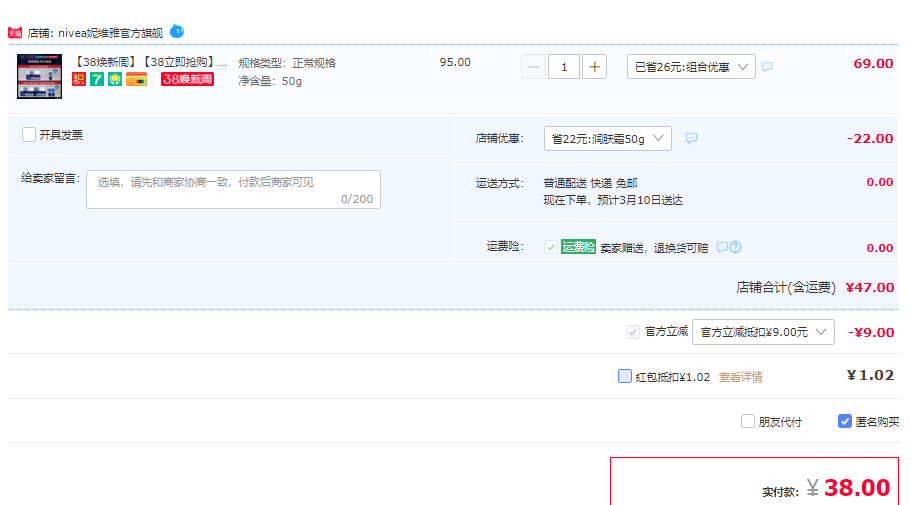The image size is (911, 505).
Task: Click the 店铺合计(含运费) label
Action: tap(786, 287)
